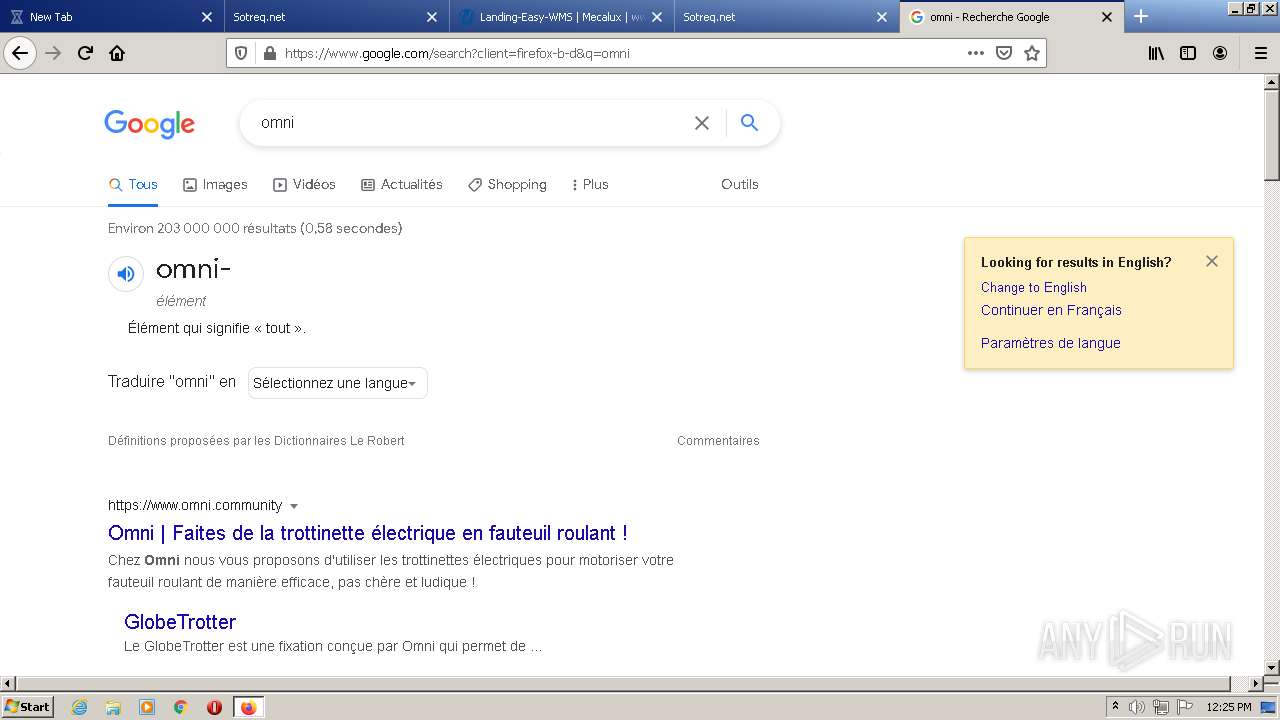Clear the Google search box
The height and width of the screenshot is (720, 1280).
coord(702,123)
